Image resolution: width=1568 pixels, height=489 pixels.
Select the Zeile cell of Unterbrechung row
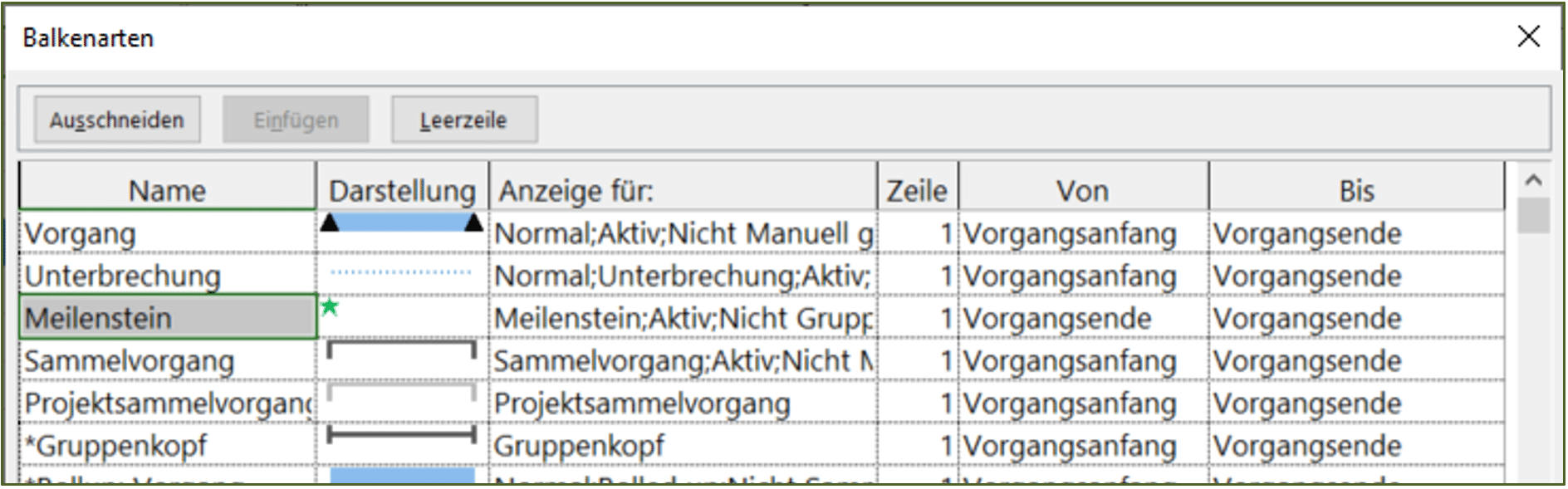coord(918,276)
